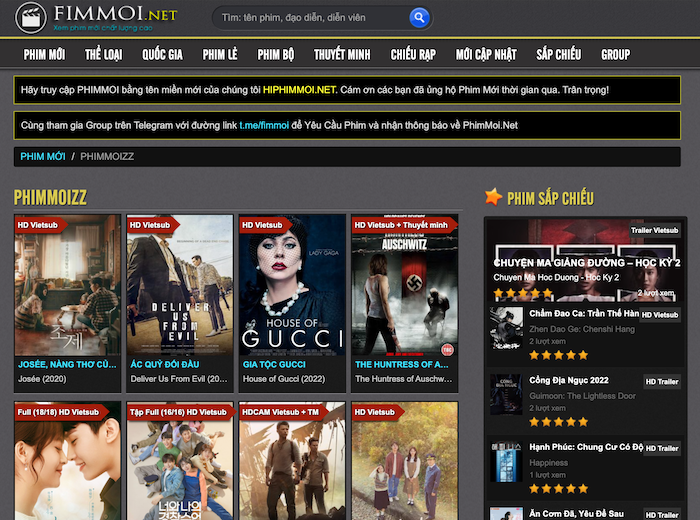
Task: Click the Ăn Cơm Đã, Yêu Để Sau title
Action: [x=576, y=514]
